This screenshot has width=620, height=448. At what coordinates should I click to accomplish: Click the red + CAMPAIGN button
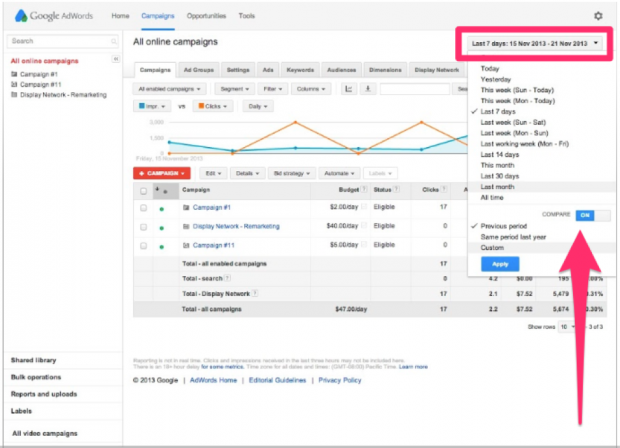coord(162,173)
